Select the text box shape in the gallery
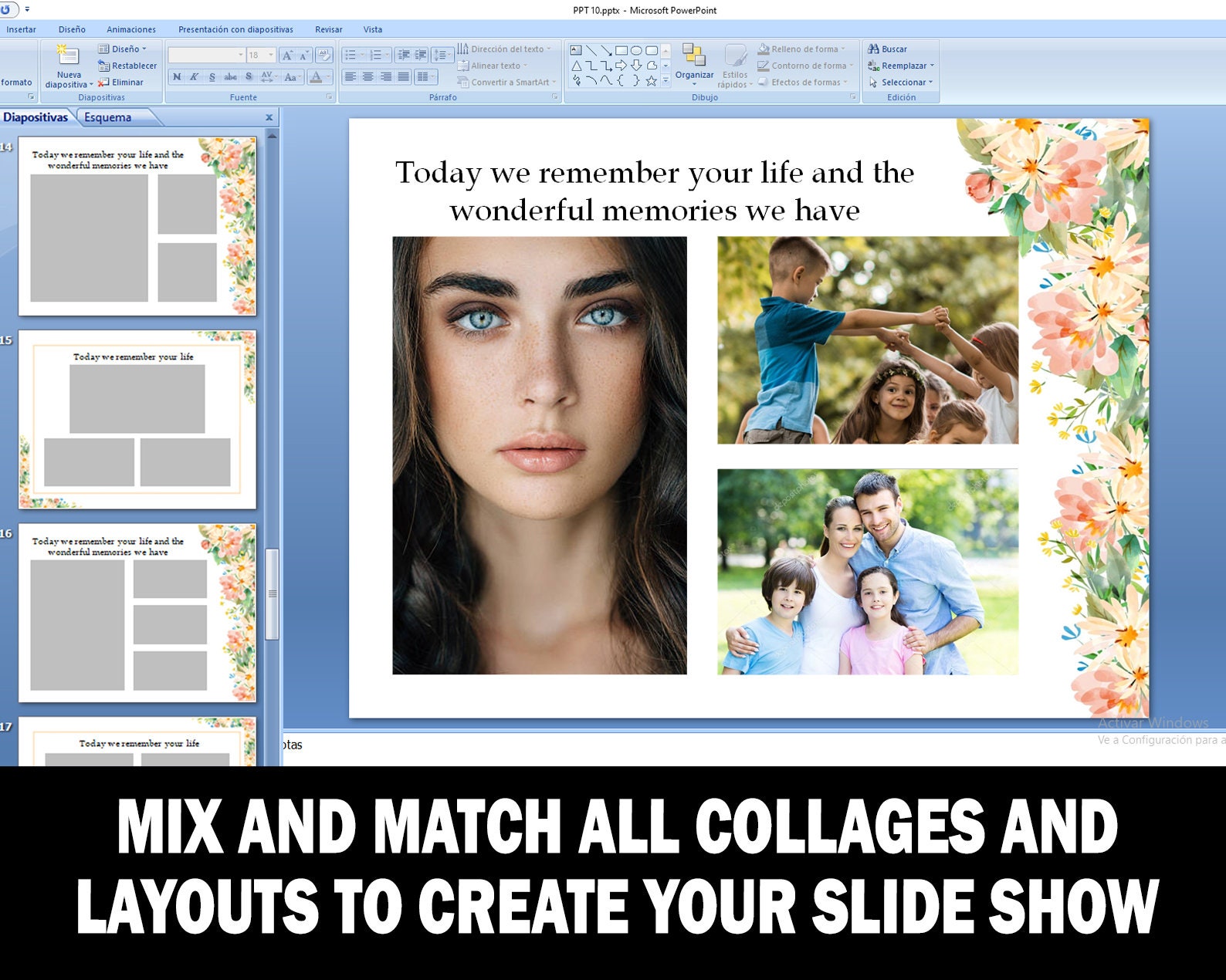This screenshot has height=980, width=1226. (x=576, y=50)
